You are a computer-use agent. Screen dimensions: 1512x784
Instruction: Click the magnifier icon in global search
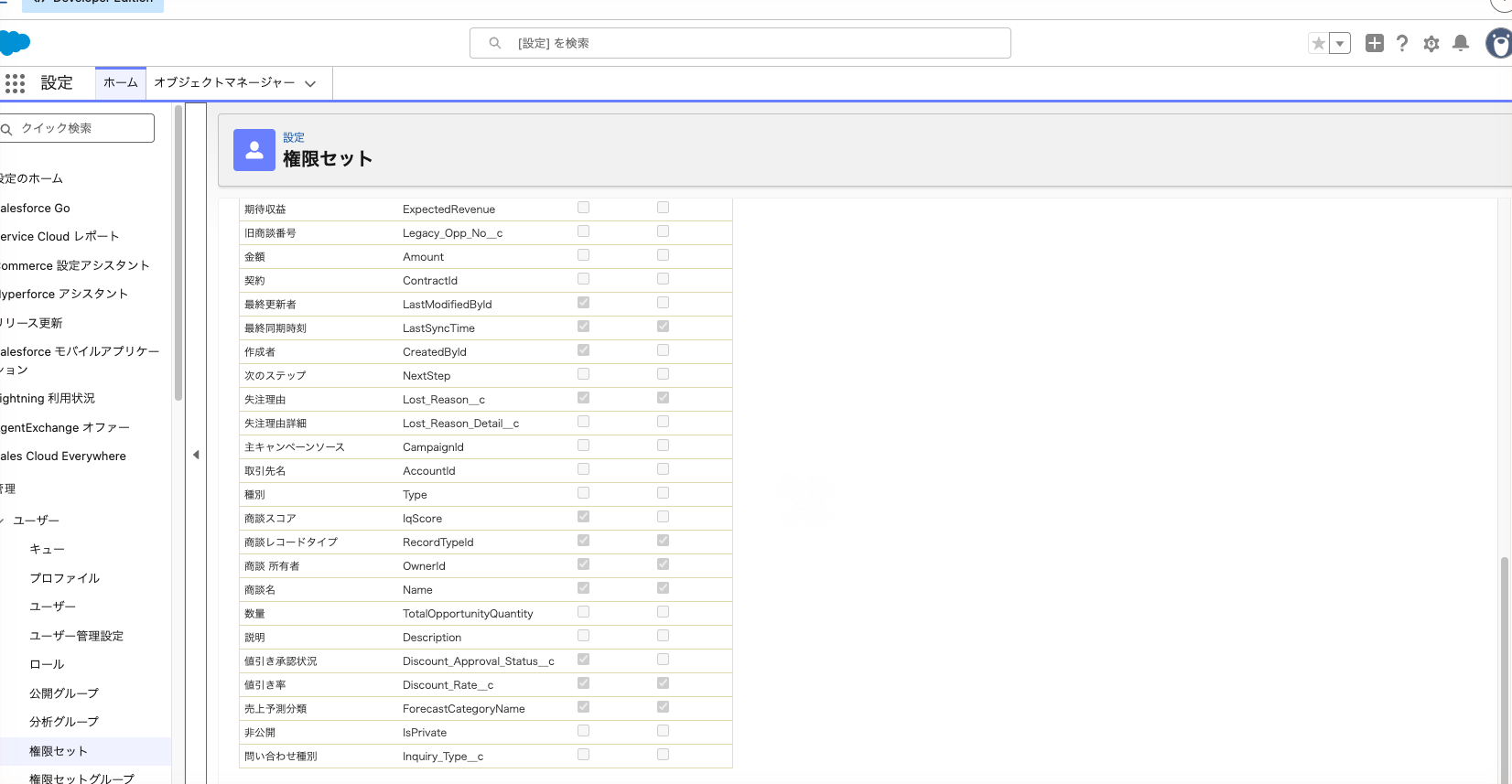(495, 43)
